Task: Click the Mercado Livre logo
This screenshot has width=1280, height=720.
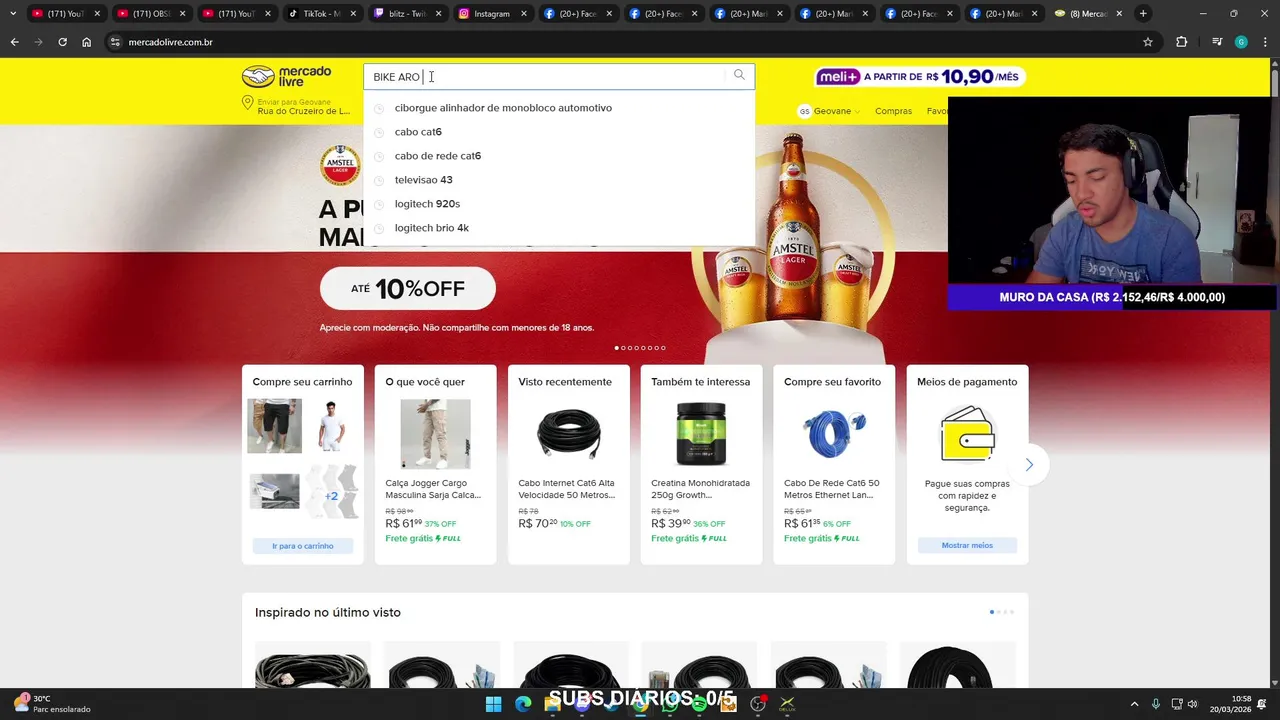Action: click(286, 76)
